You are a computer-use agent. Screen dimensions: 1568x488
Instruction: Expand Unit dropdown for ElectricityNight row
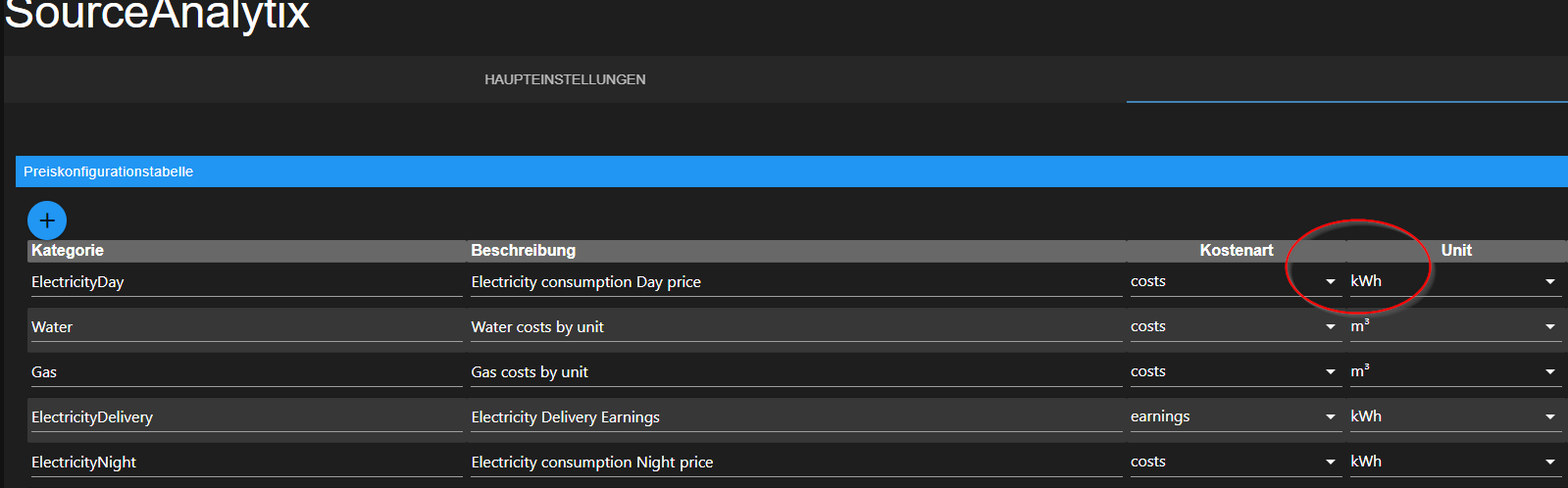[1453, 462]
